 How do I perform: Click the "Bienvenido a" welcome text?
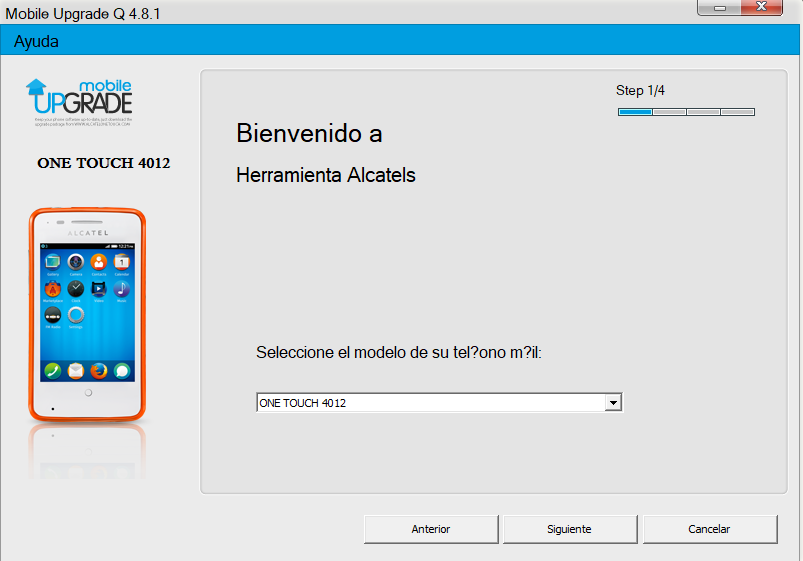click(x=309, y=134)
